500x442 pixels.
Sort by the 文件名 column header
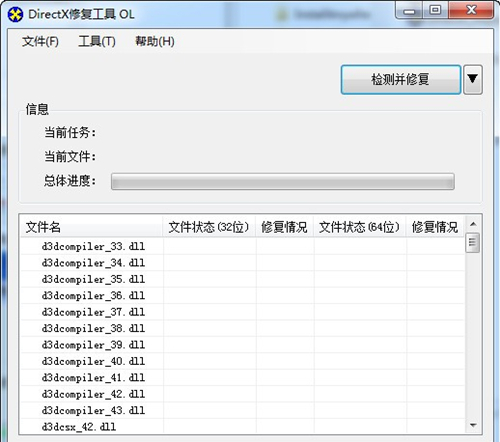click(91, 227)
